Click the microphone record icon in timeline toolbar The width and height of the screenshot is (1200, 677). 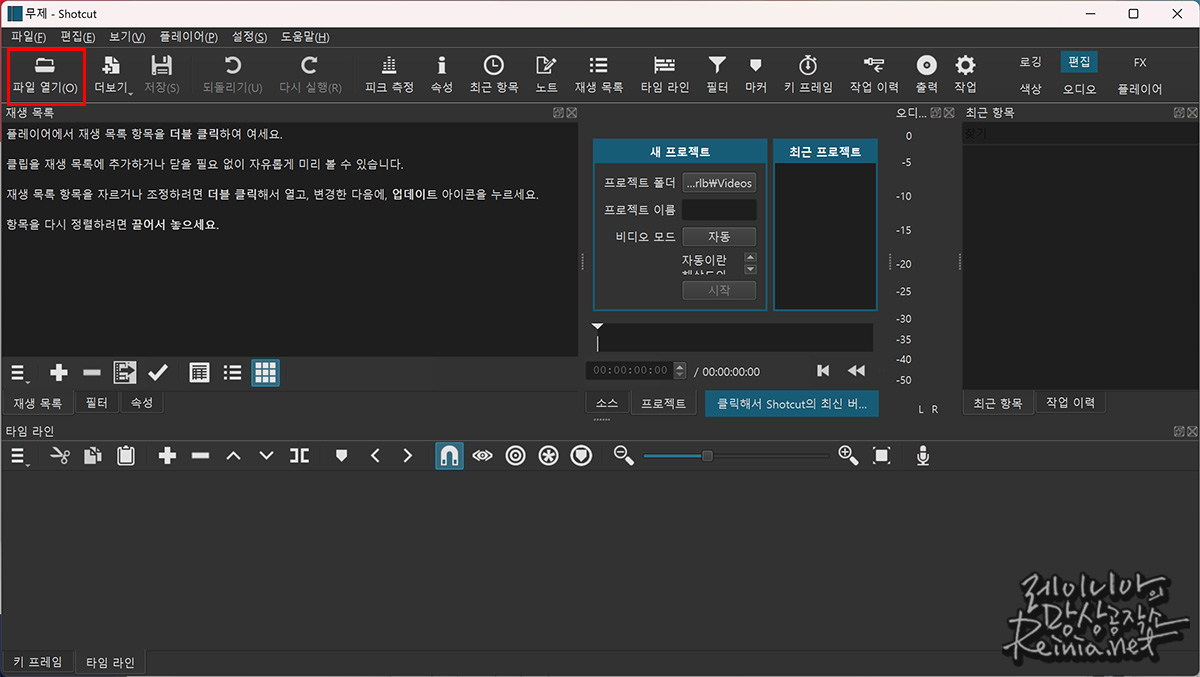tap(922, 455)
